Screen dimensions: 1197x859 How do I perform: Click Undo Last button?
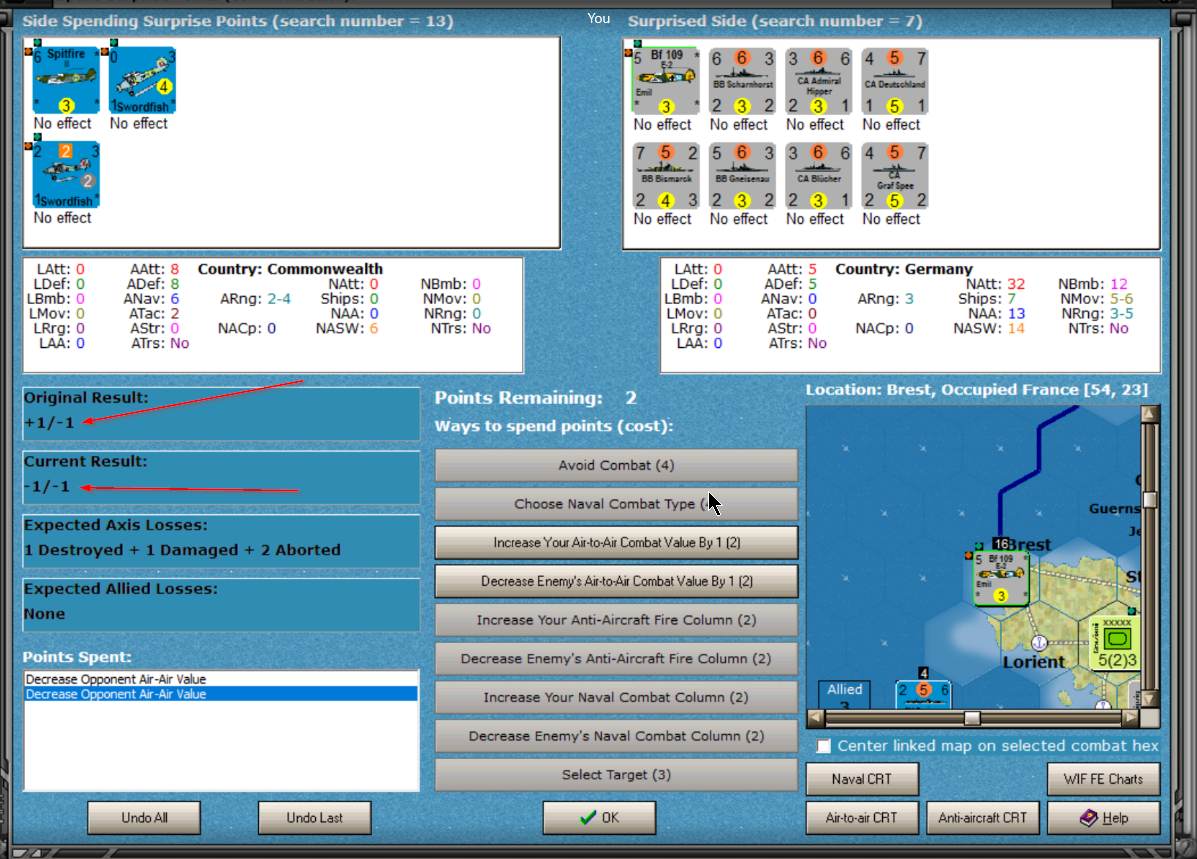pyautogui.click(x=315, y=818)
